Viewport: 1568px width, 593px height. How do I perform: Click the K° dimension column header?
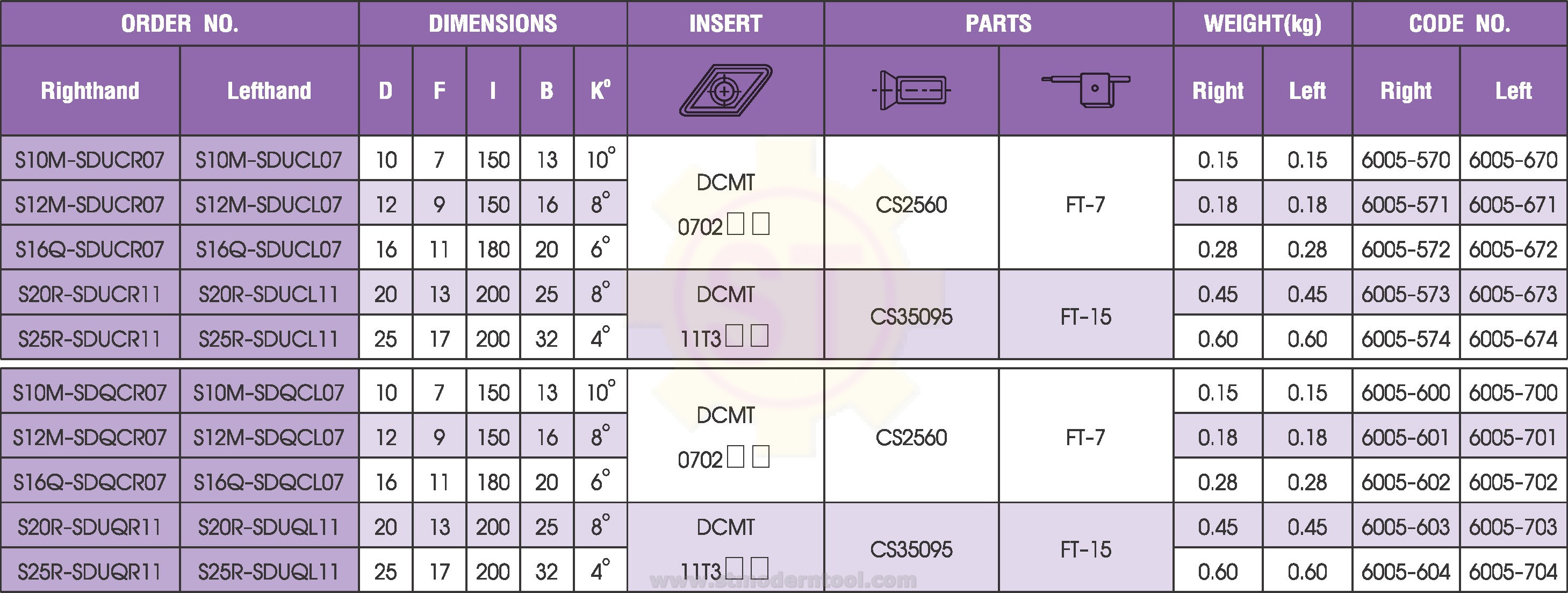pos(600,91)
